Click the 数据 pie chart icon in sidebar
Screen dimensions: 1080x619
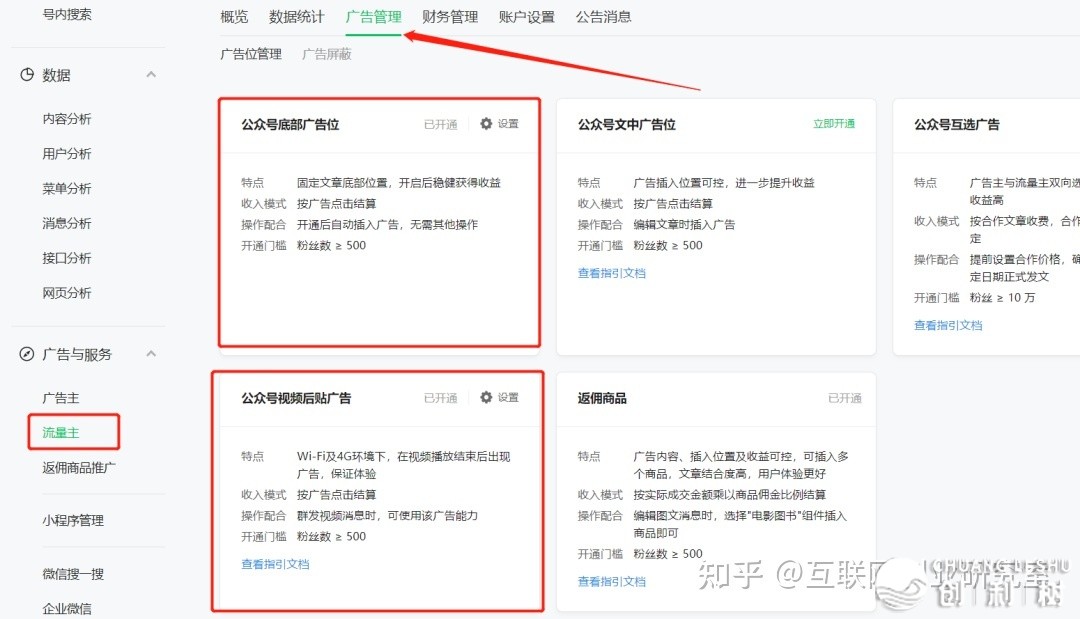pyautogui.click(x=27, y=74)
